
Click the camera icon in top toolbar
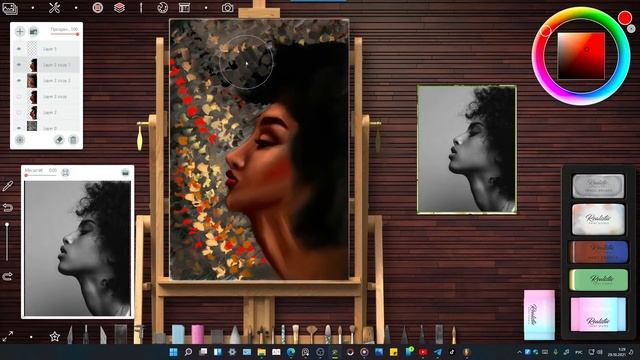tap(227, 7)
